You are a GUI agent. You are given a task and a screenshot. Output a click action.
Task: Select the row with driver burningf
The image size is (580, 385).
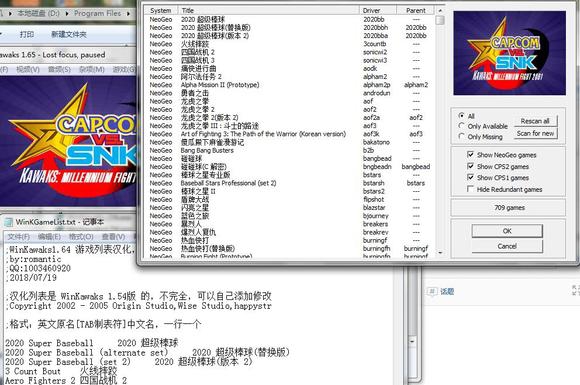click(x=289, y=240)
